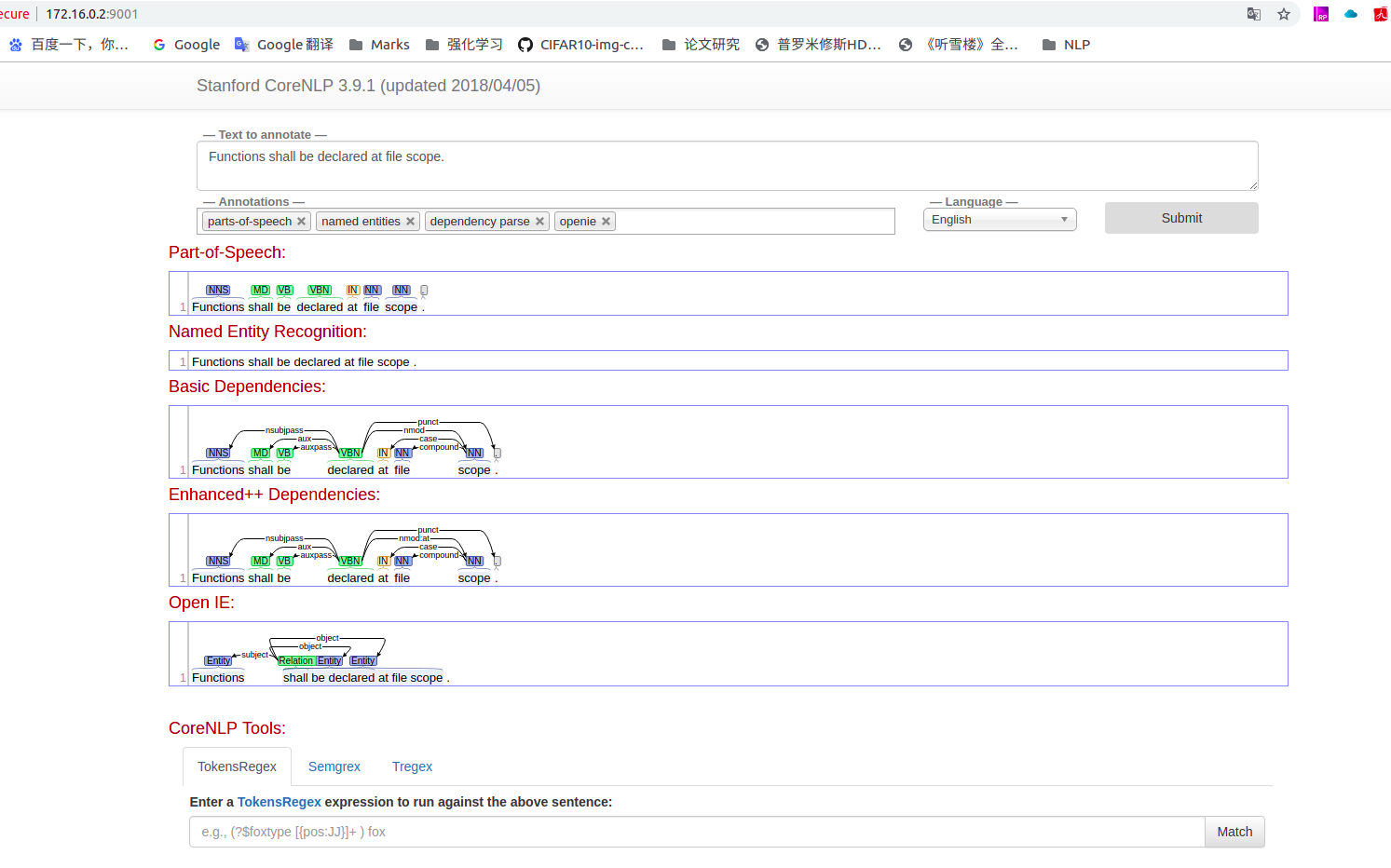The height and width of the screenshot is (868, 1391).
Task: Click the Stanford CoreNLP 3.9.1 title
Action: tap(368, 86)
